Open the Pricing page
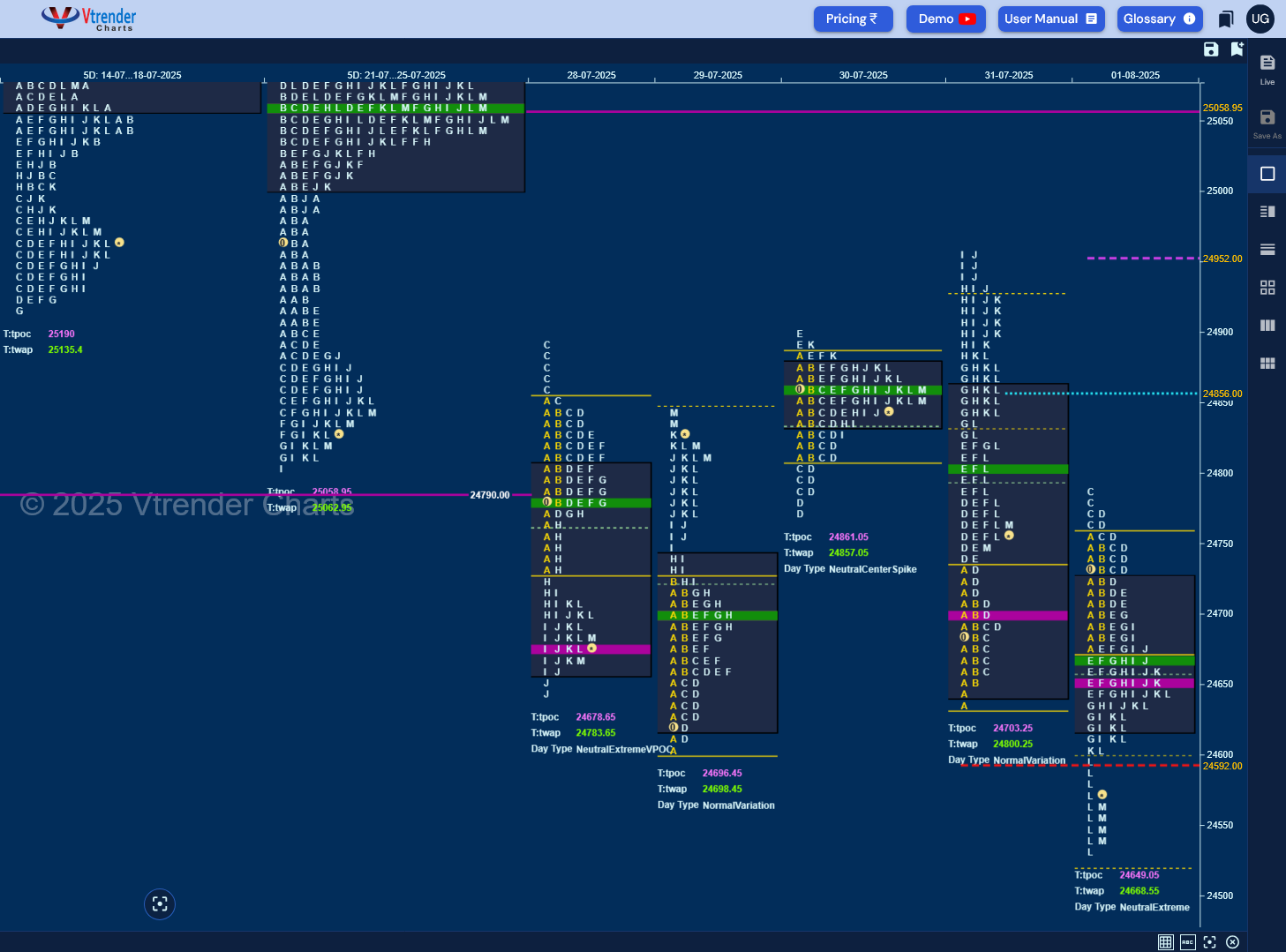The height and width of the screenshot is (952, 1286). (x=853, y=19)
